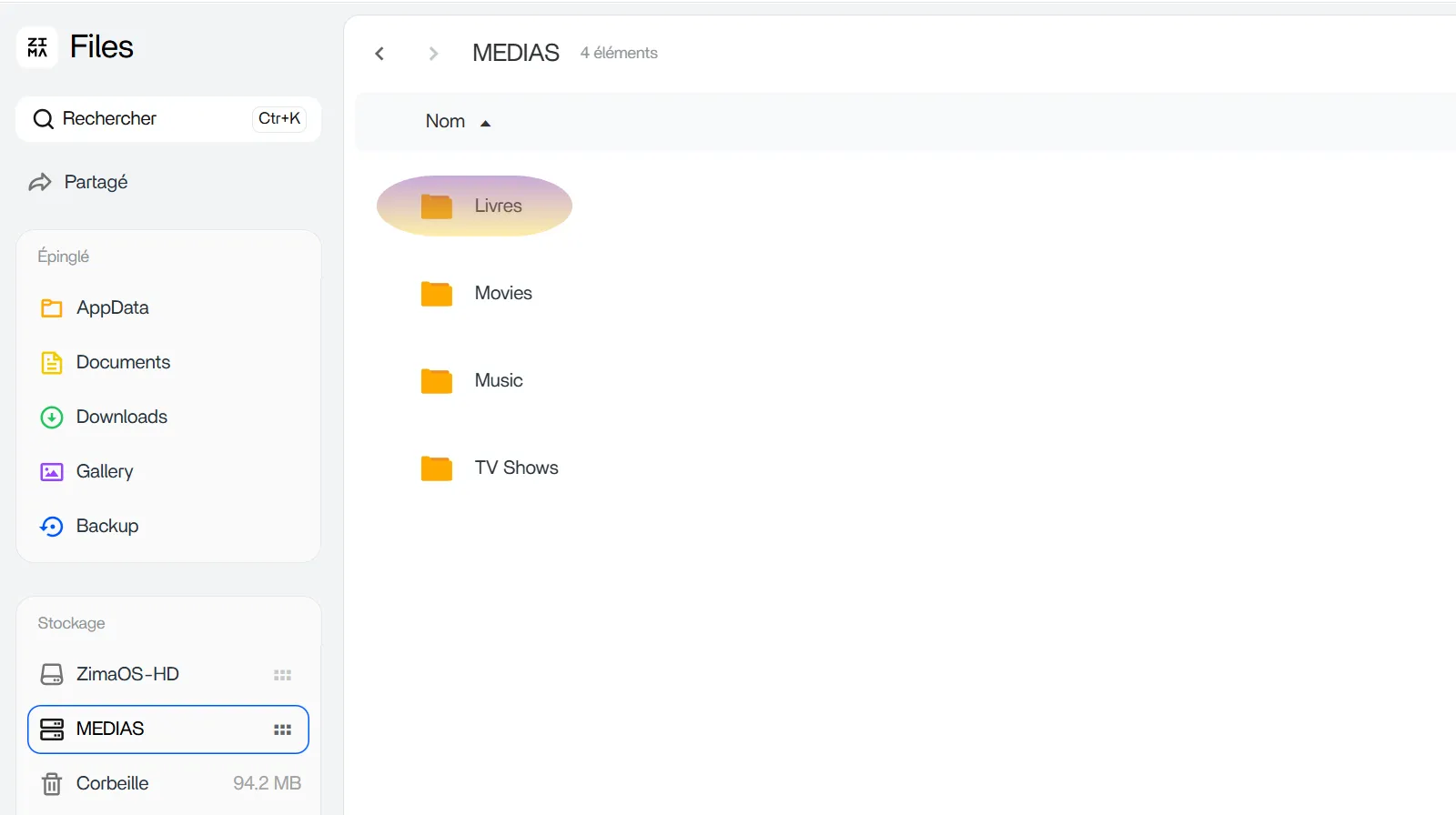Go forward using the right arrow
Screen dimensions: 1456x815
433,54
